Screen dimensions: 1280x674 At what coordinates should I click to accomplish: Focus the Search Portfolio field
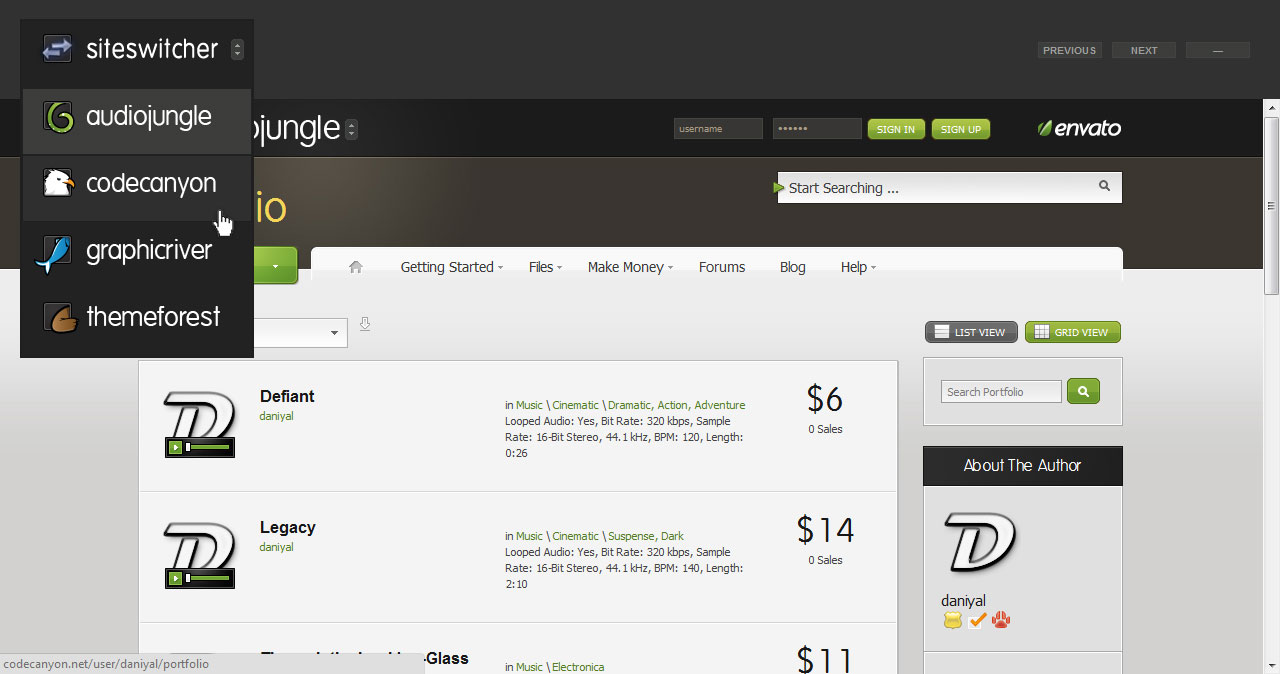coord(1001,392)
